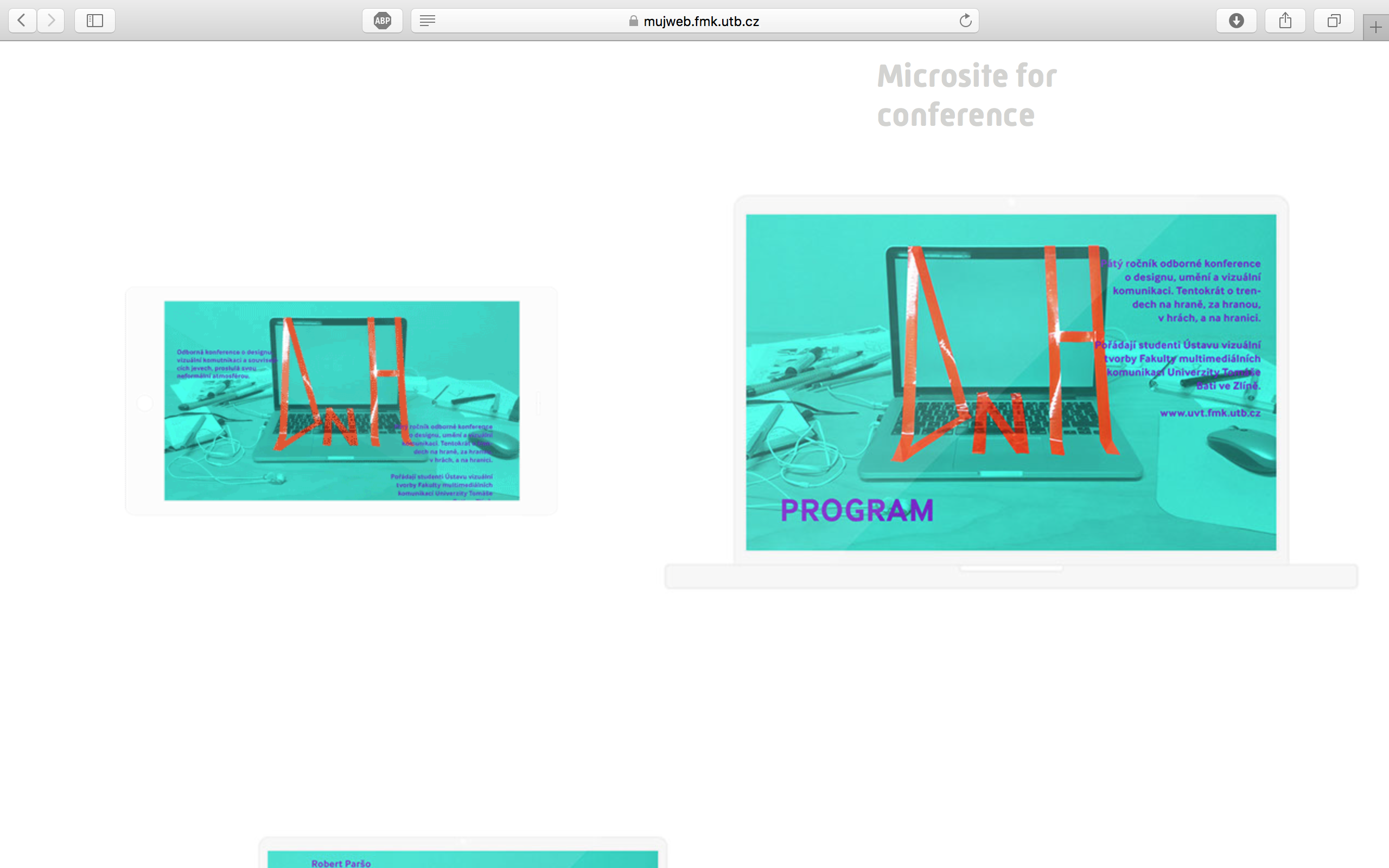This screenshot has height=868, width=1389.
Task: Click the Safari back arrow button
Action: tap(22, 21)
